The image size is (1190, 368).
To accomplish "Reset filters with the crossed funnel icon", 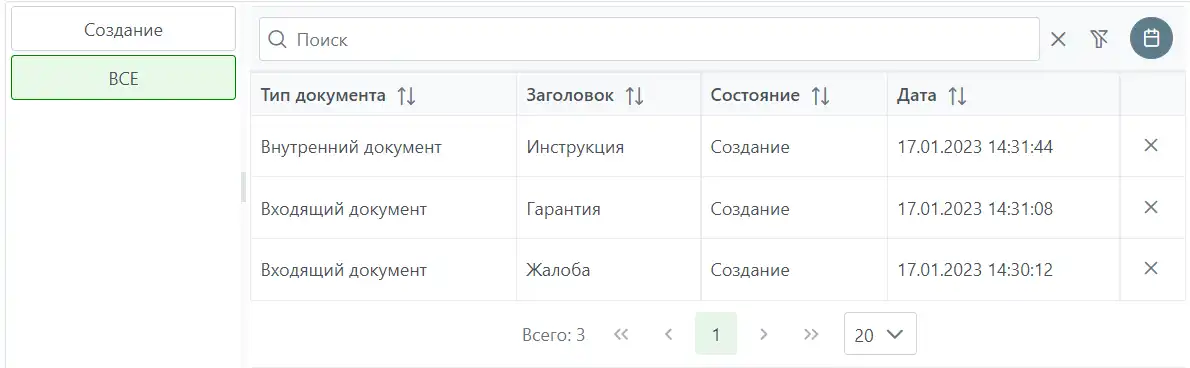I will point(1100,39).
